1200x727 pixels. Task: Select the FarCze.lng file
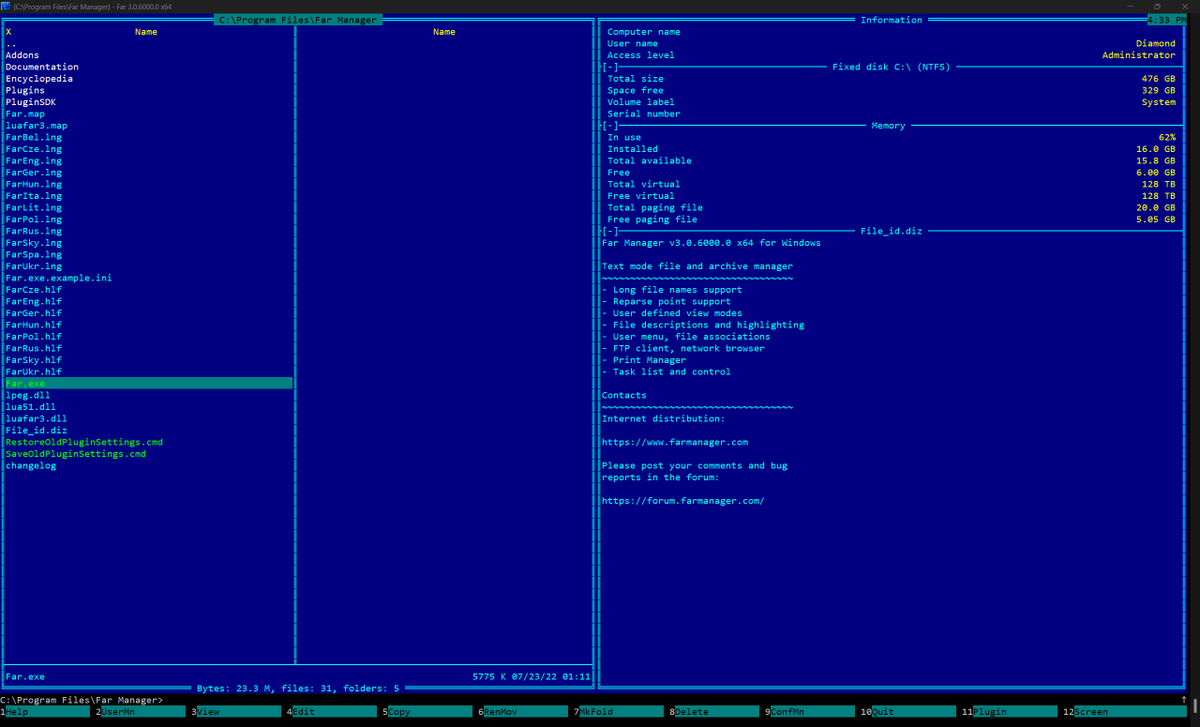click(148, 149)
